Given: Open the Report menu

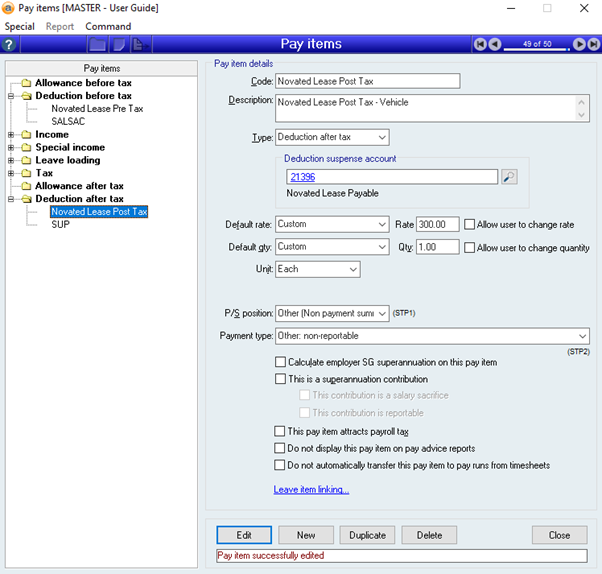Looking at the screenshot, I should coord(59,26).
